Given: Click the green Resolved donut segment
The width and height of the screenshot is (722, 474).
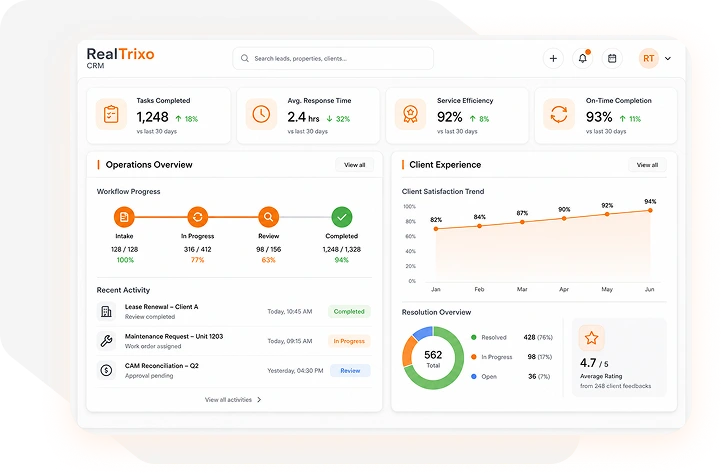Looking at the screenshot, I should 458,369.
